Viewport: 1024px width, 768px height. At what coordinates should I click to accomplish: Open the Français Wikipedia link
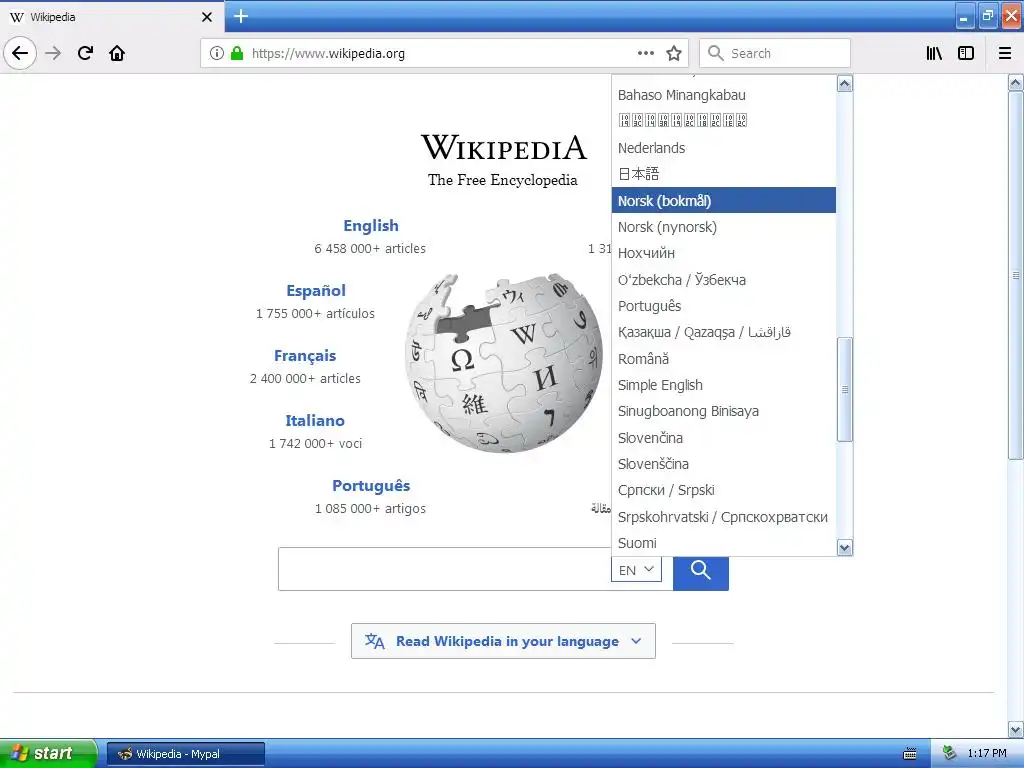(305, 356)
